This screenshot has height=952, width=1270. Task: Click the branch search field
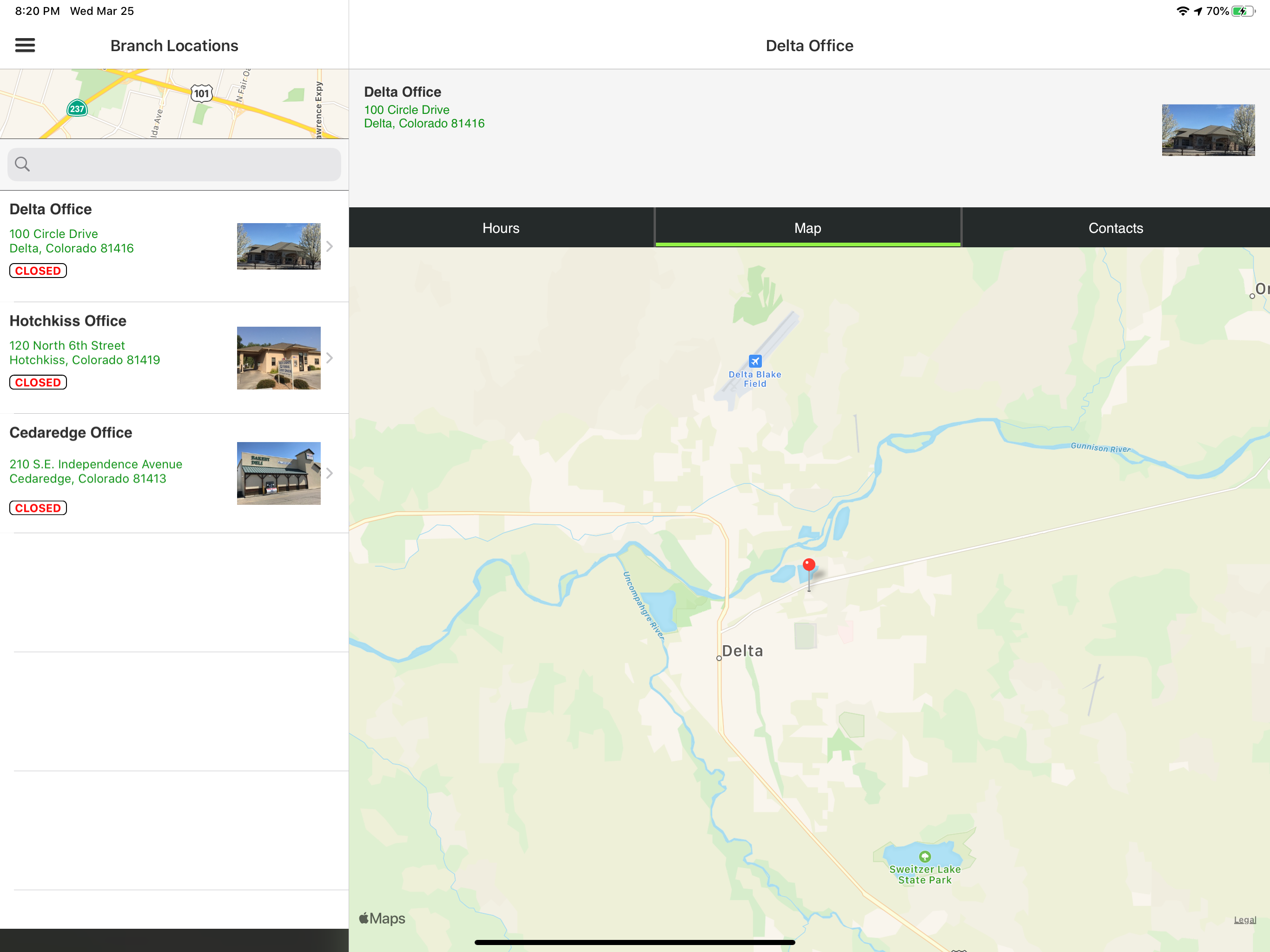point(174,164)
